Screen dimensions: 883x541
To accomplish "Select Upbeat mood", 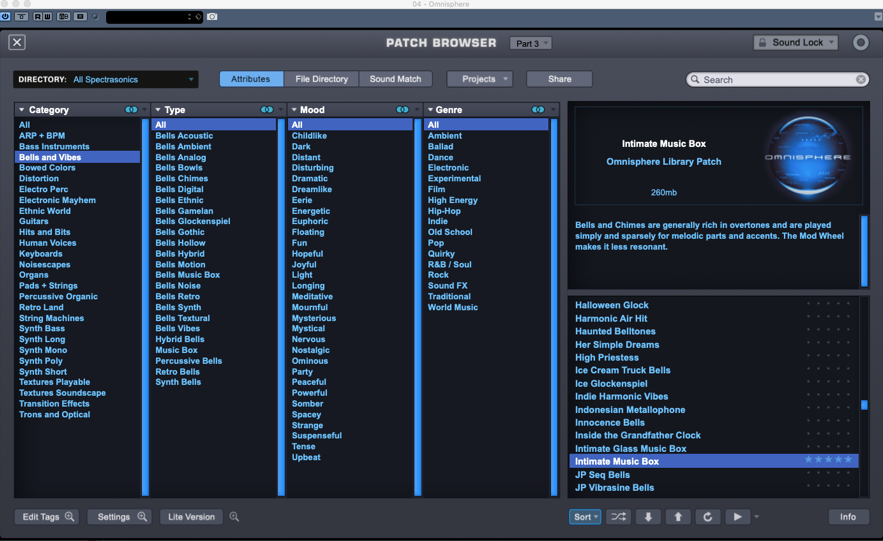I will coord(306,457).
